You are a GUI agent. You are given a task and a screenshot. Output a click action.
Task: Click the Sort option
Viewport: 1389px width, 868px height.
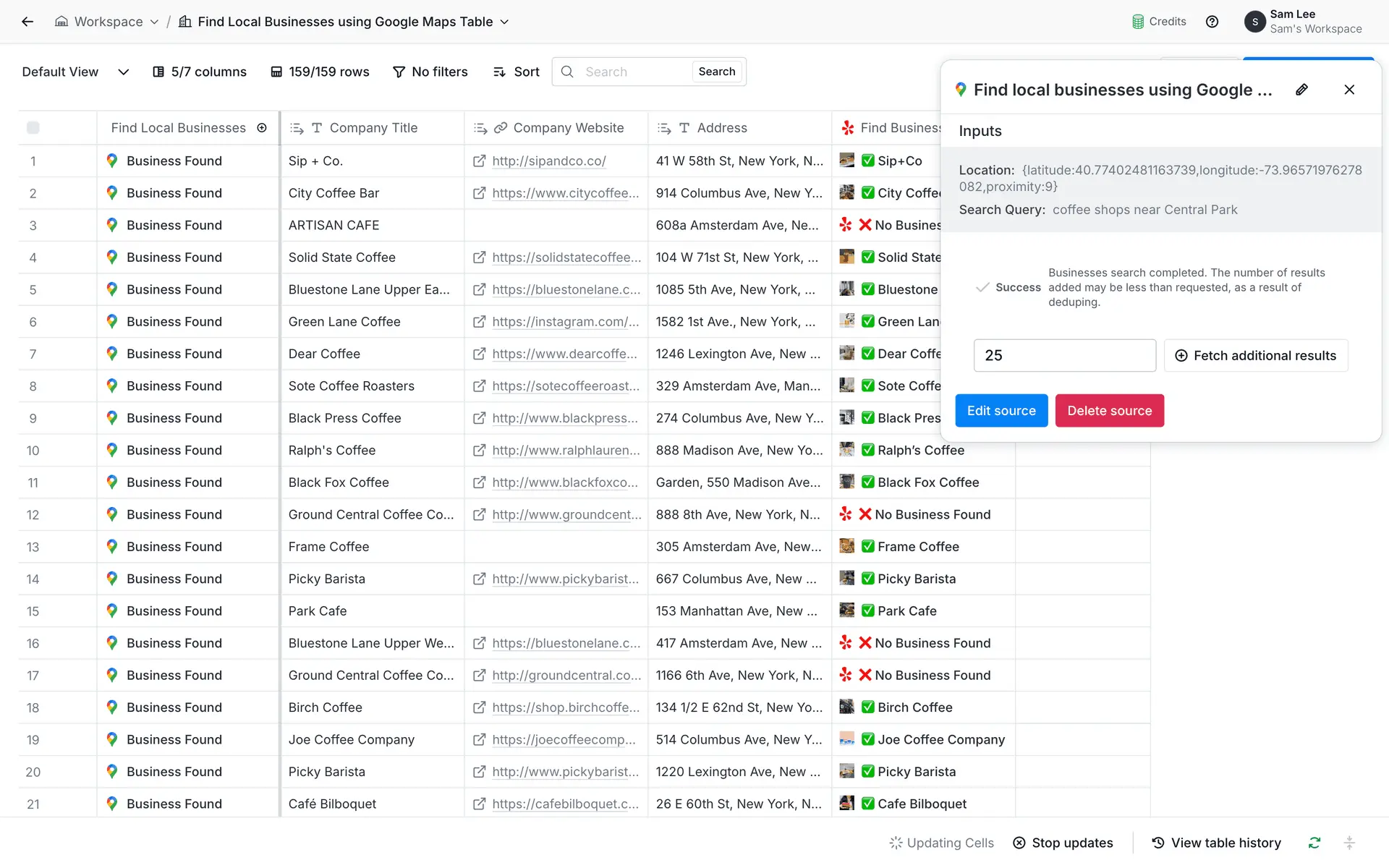point(517,72)
